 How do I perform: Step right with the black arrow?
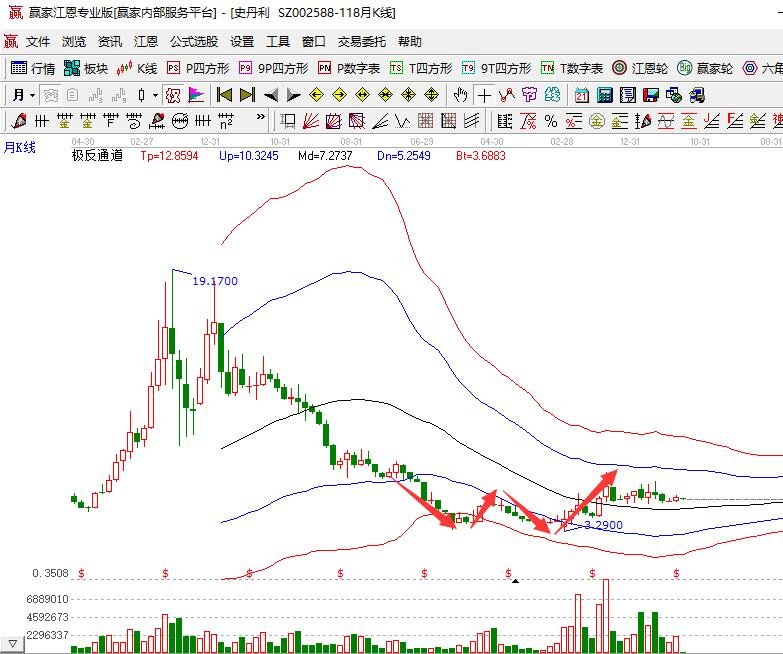(294, 95)
